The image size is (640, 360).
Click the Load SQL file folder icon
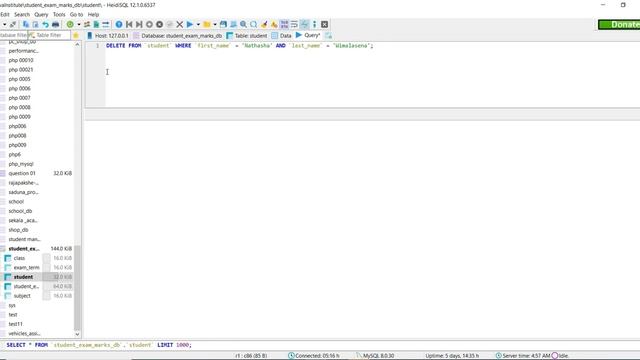click(207, 24)
